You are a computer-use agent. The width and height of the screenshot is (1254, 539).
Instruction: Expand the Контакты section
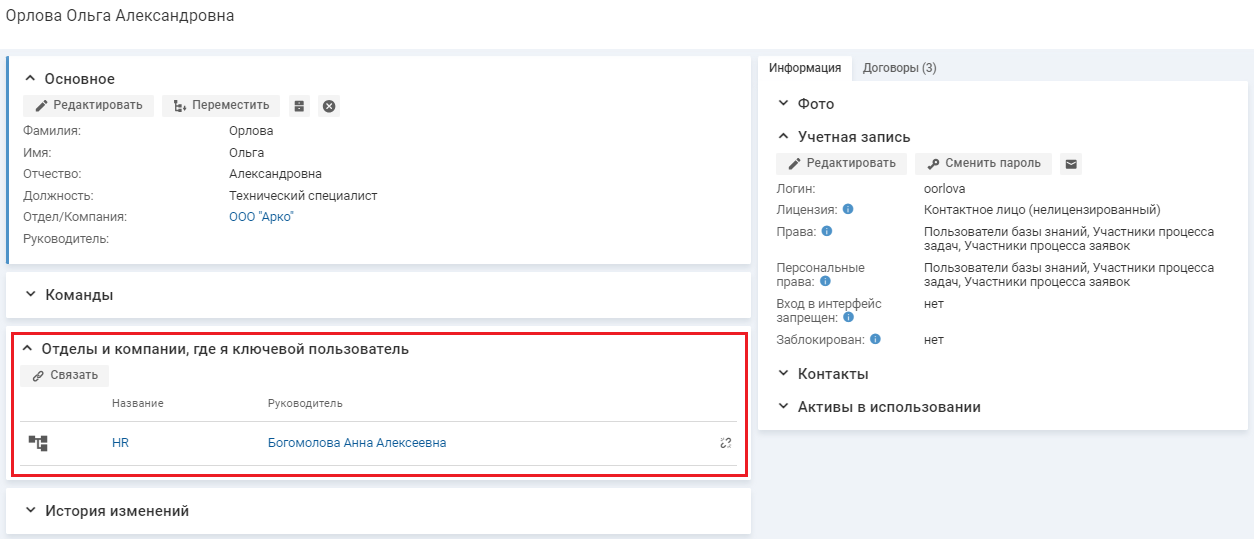coord(783,374)
